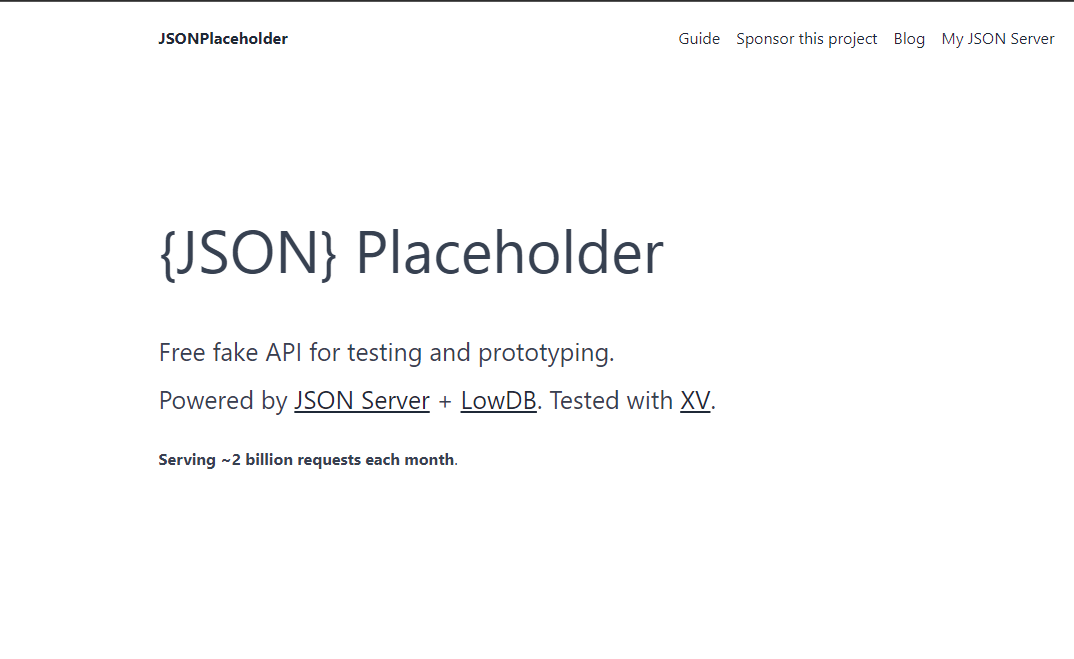The image size is (1074, 659).
Task: Click the plus sign between the links
Action: coord(445,402)
